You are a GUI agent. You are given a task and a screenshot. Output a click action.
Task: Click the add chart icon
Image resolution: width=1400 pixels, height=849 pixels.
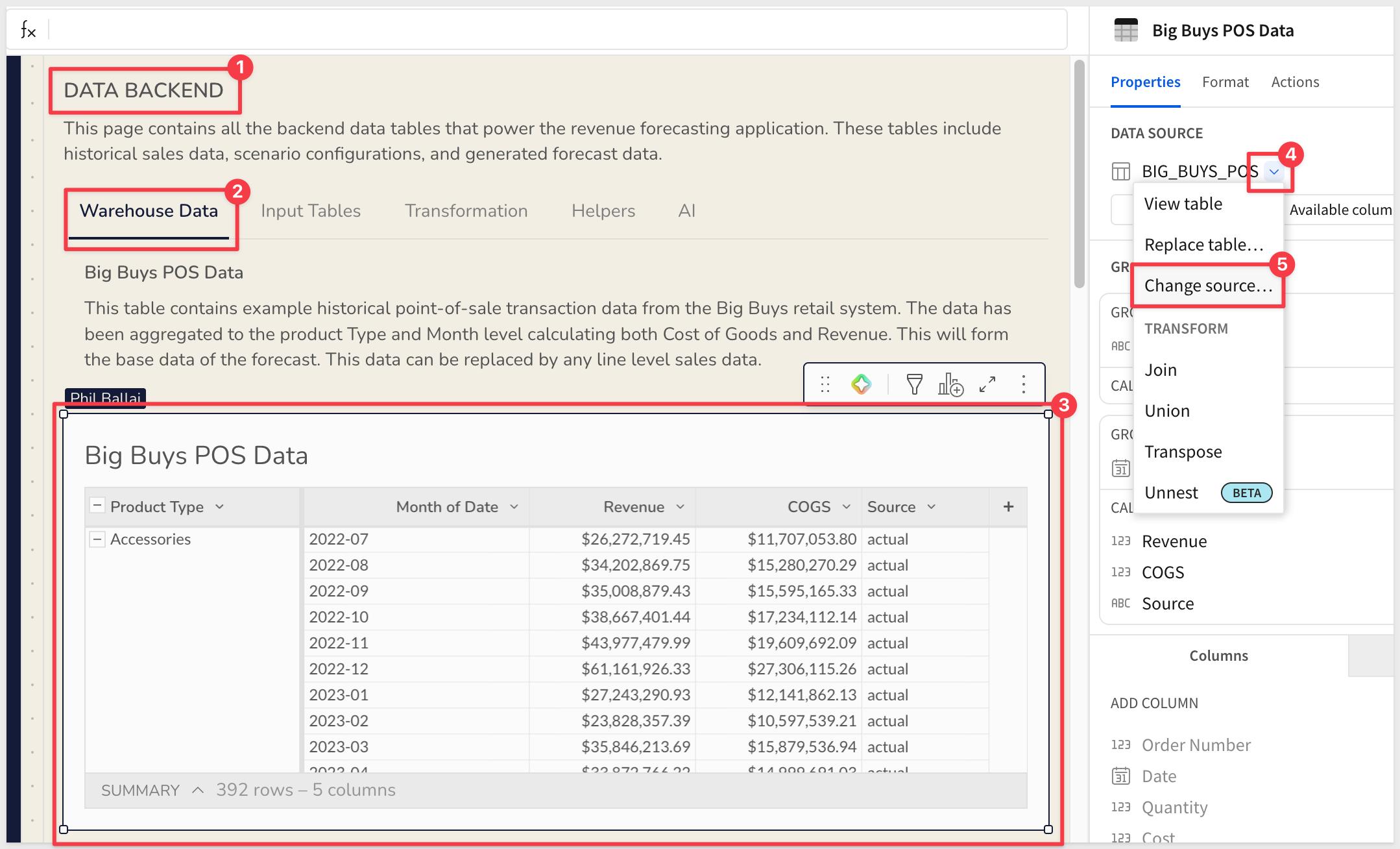(951, 384)
